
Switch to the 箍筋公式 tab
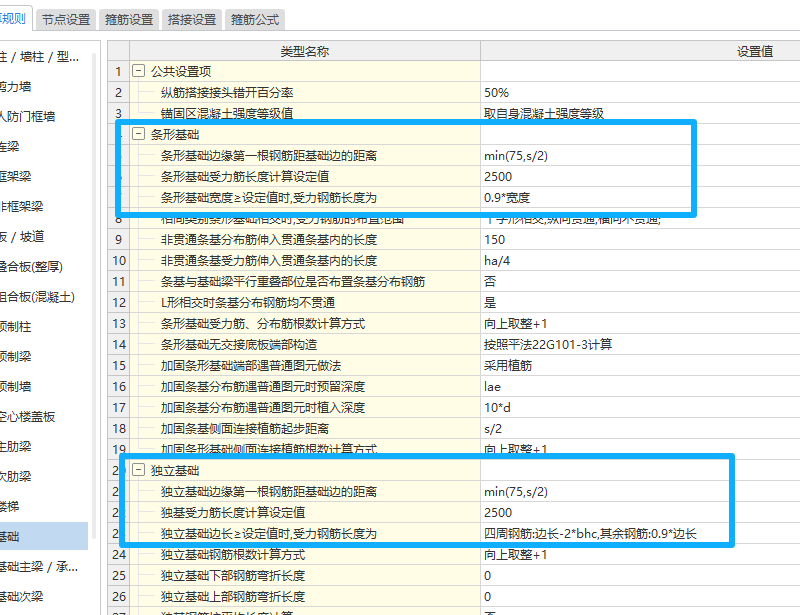(x=255, y=20)
